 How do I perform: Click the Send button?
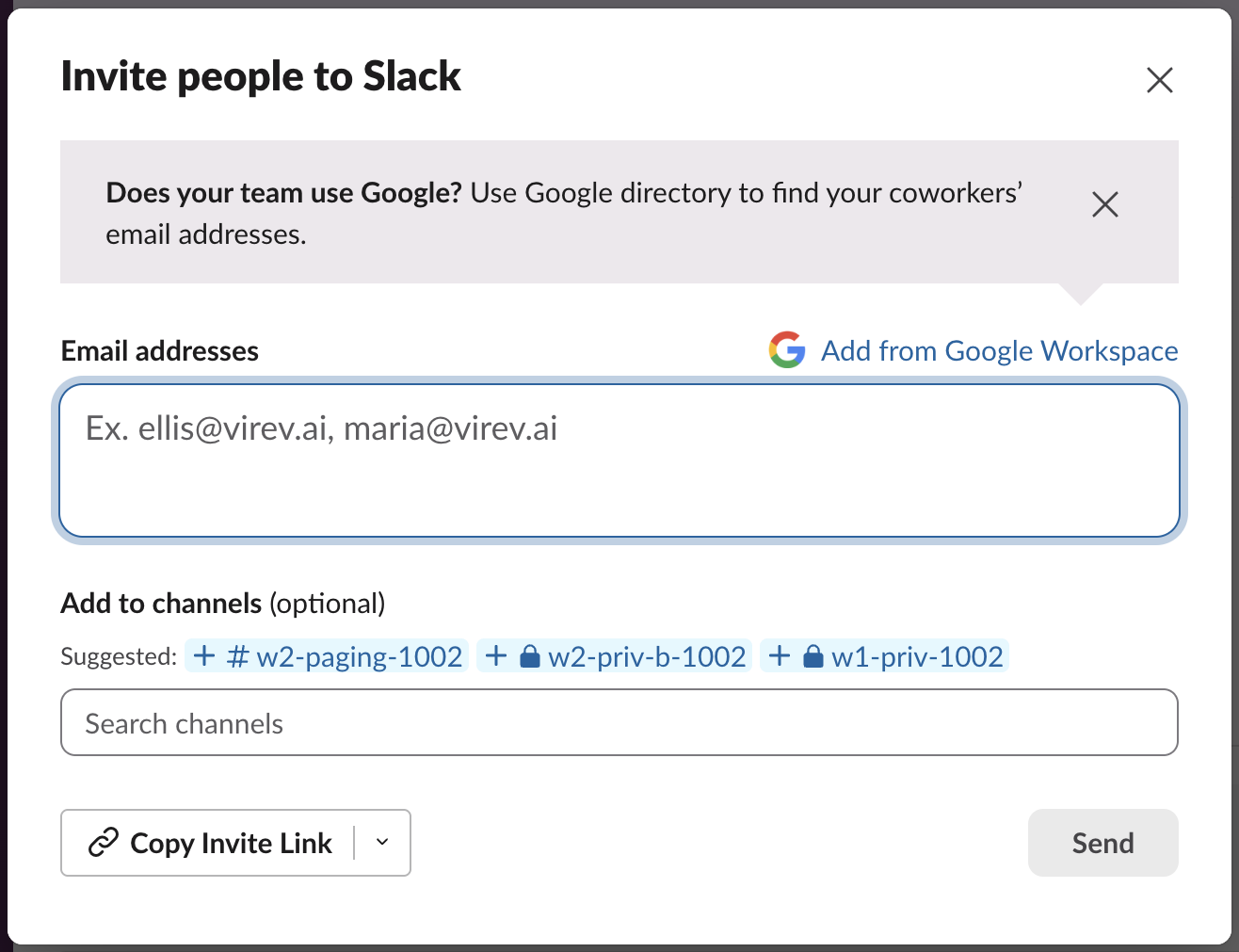[1102, 843]
